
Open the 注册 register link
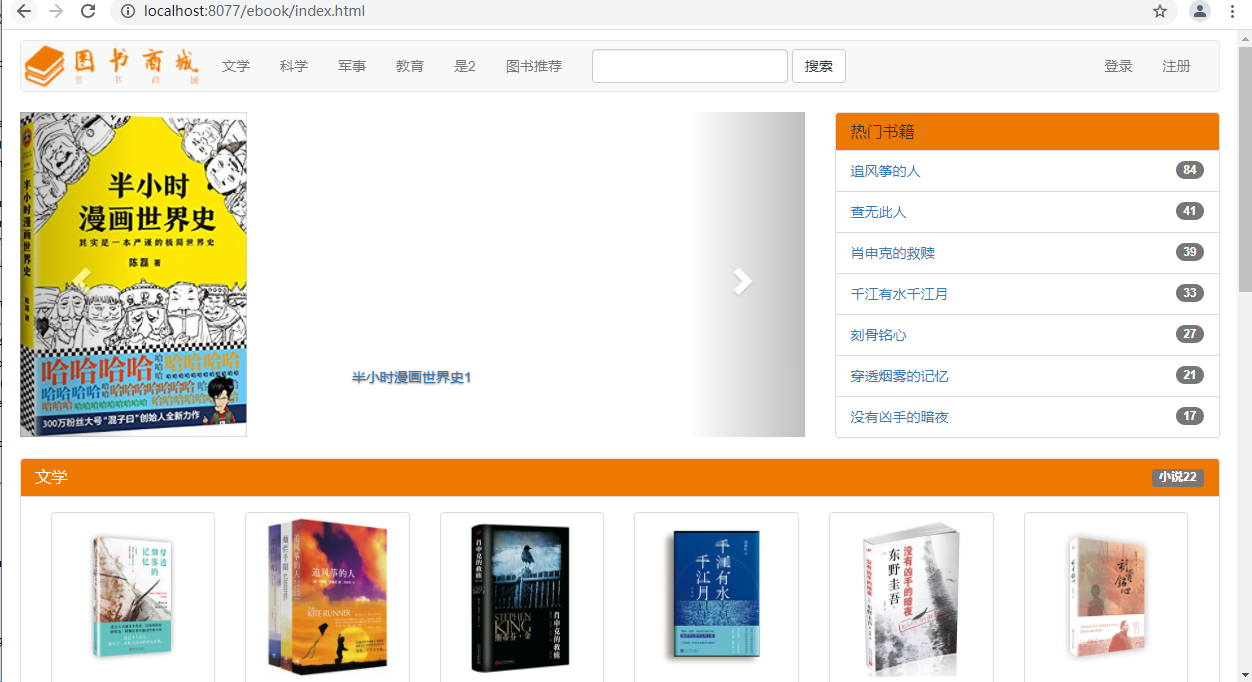[x=1176, y=66]
